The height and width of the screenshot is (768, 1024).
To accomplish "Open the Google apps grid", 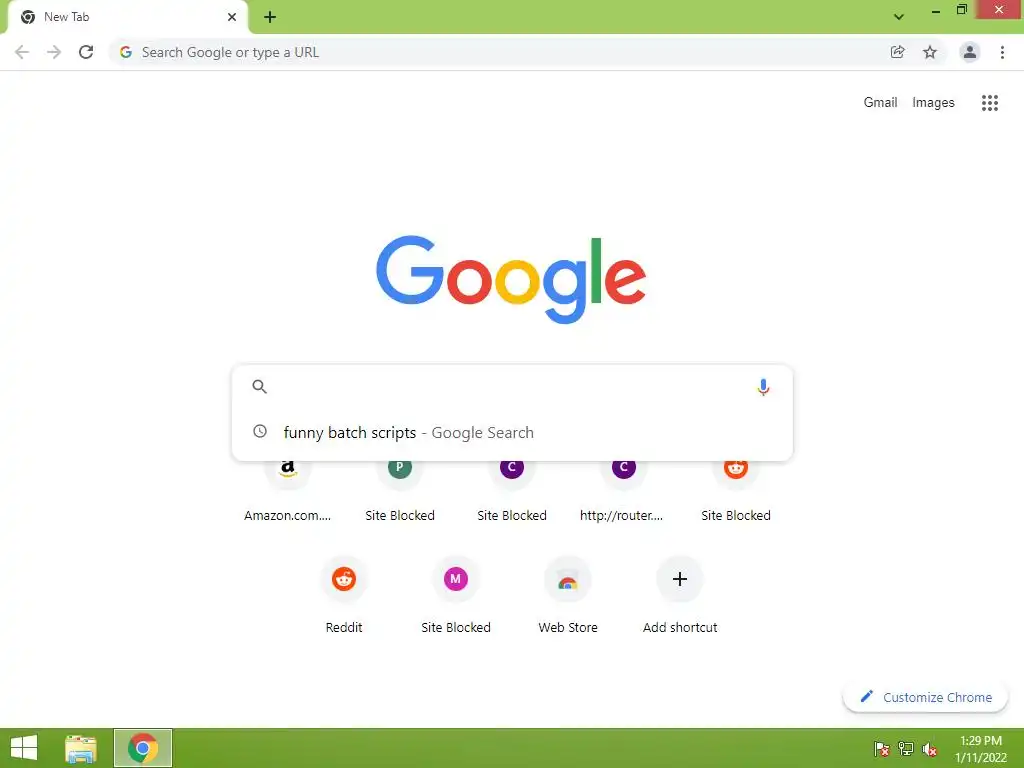I will [990, 103].
